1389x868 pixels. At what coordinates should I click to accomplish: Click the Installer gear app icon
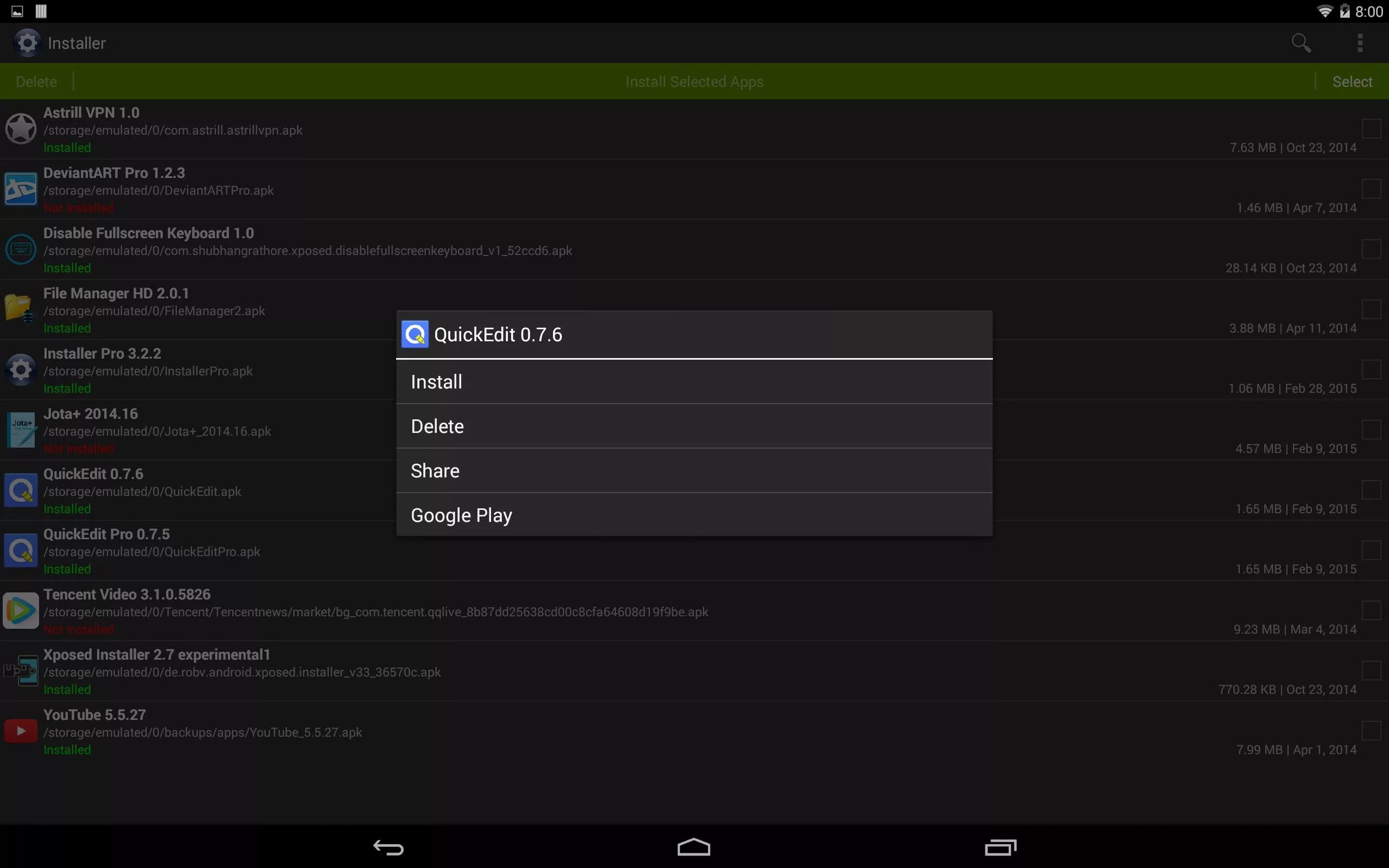(27, 43)
